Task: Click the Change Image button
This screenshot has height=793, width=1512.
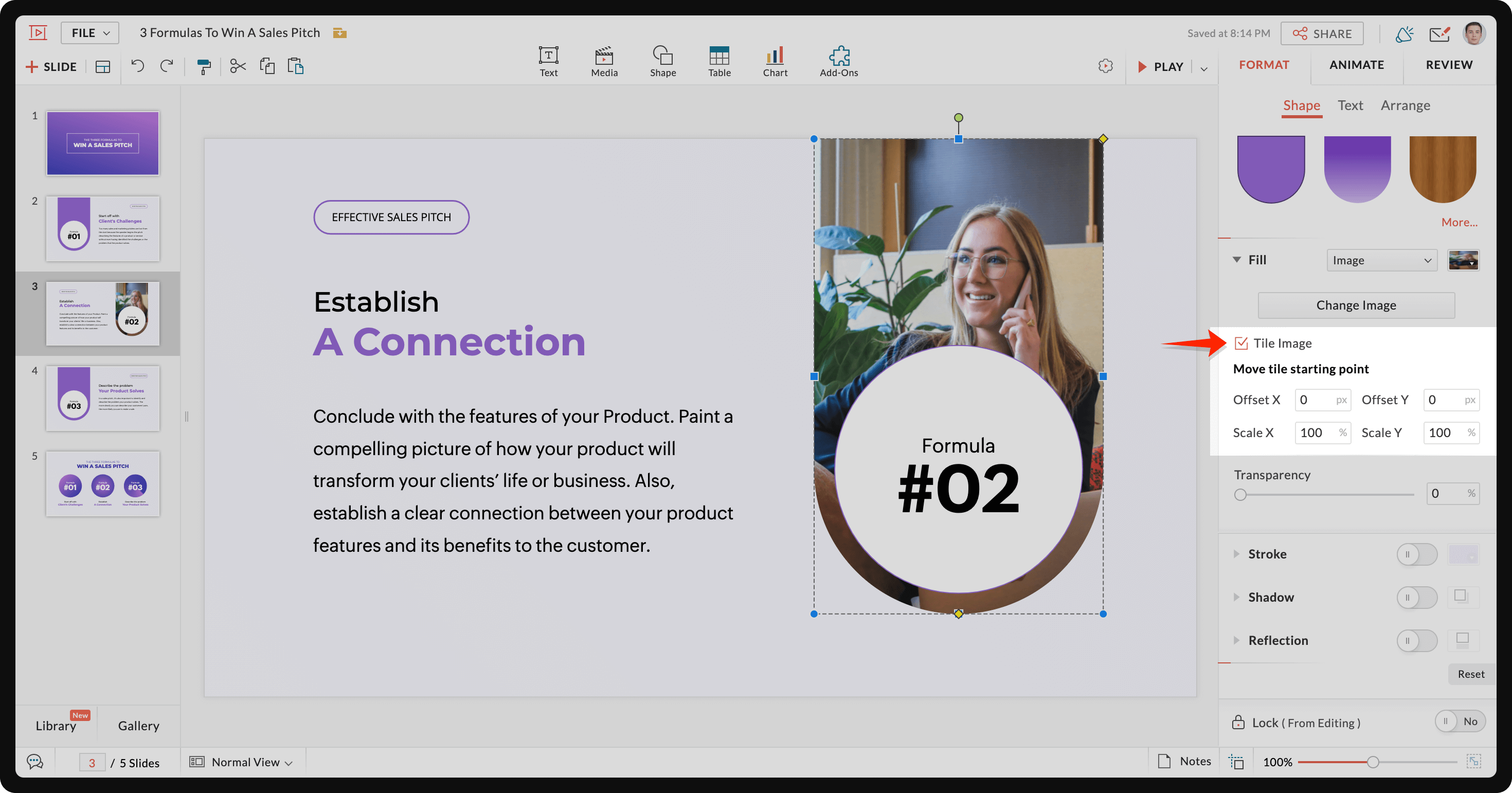Action: [1356, 305]
